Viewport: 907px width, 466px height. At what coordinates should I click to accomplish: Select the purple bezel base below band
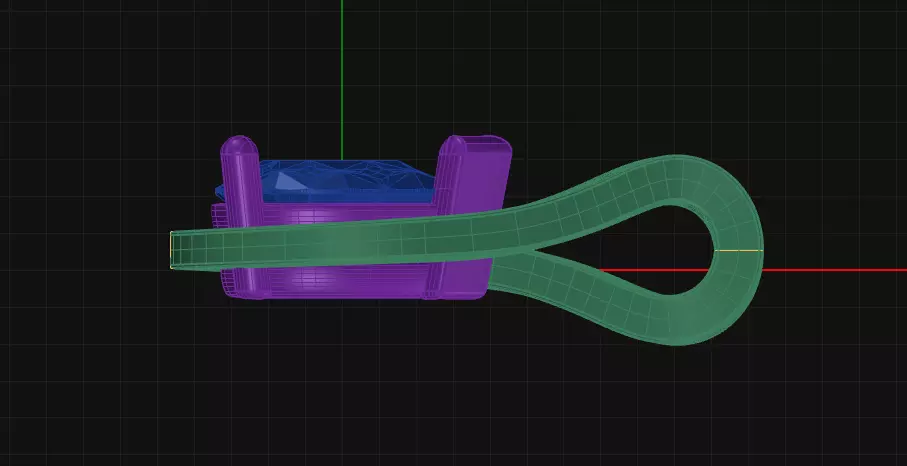pyautogui.click(x=347, y=282)
